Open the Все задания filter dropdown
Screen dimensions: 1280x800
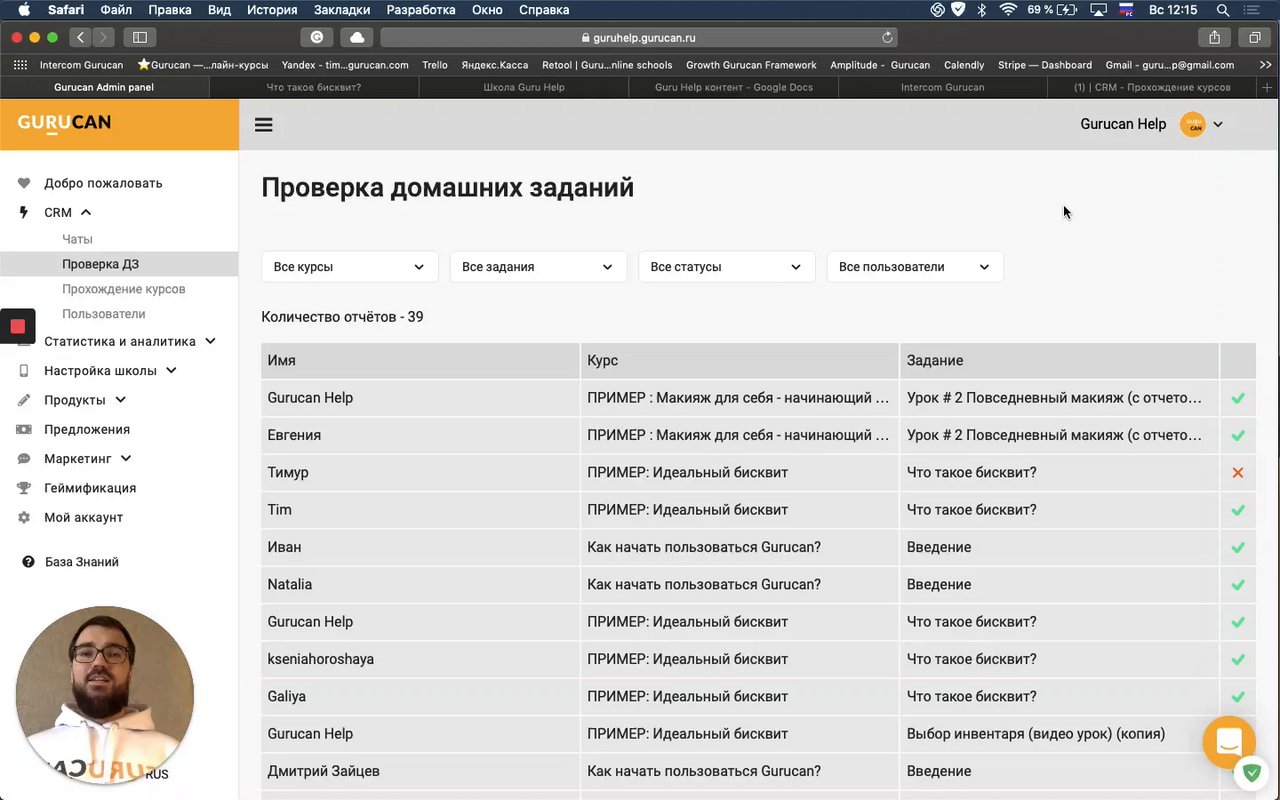tap(538, 267)
